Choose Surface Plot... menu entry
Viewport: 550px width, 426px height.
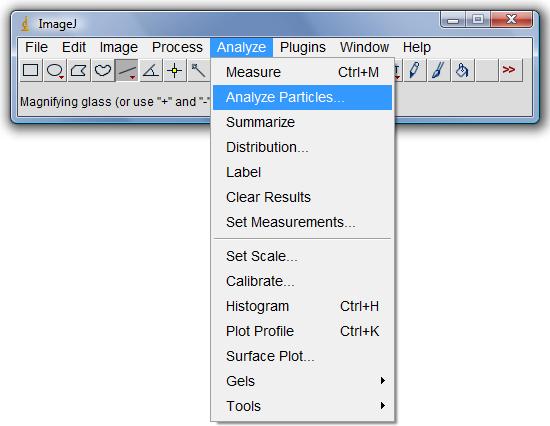pyautogui.click(x=302, y=356)
